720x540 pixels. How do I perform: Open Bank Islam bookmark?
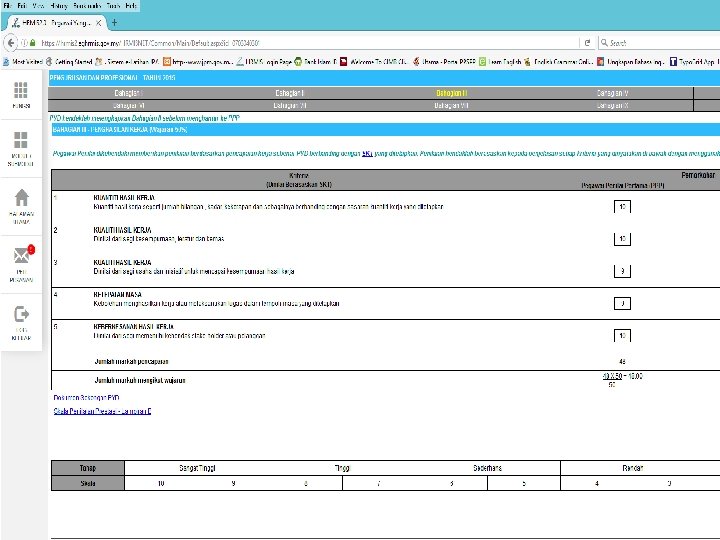click(x=316, y=62)
